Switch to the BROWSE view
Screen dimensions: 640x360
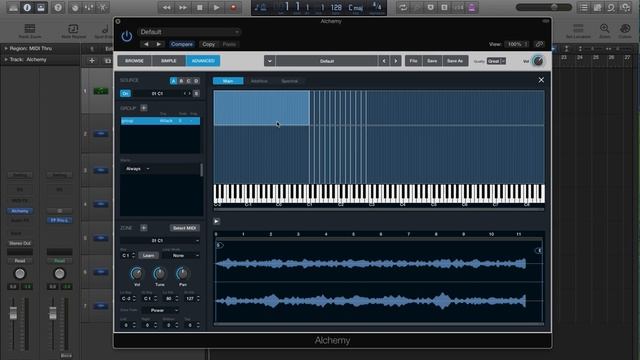click(x=134, y=61)
